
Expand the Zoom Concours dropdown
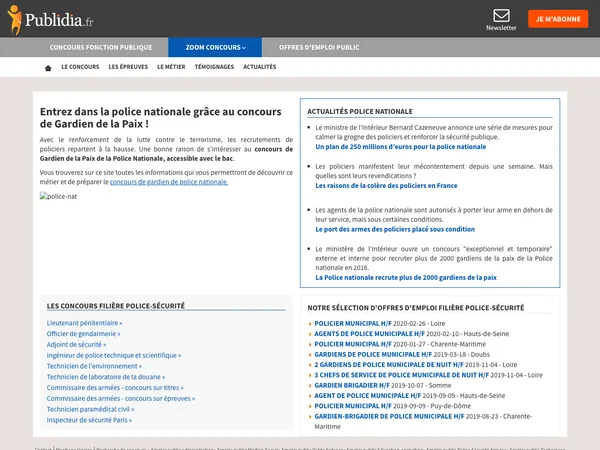coord(215,47)
